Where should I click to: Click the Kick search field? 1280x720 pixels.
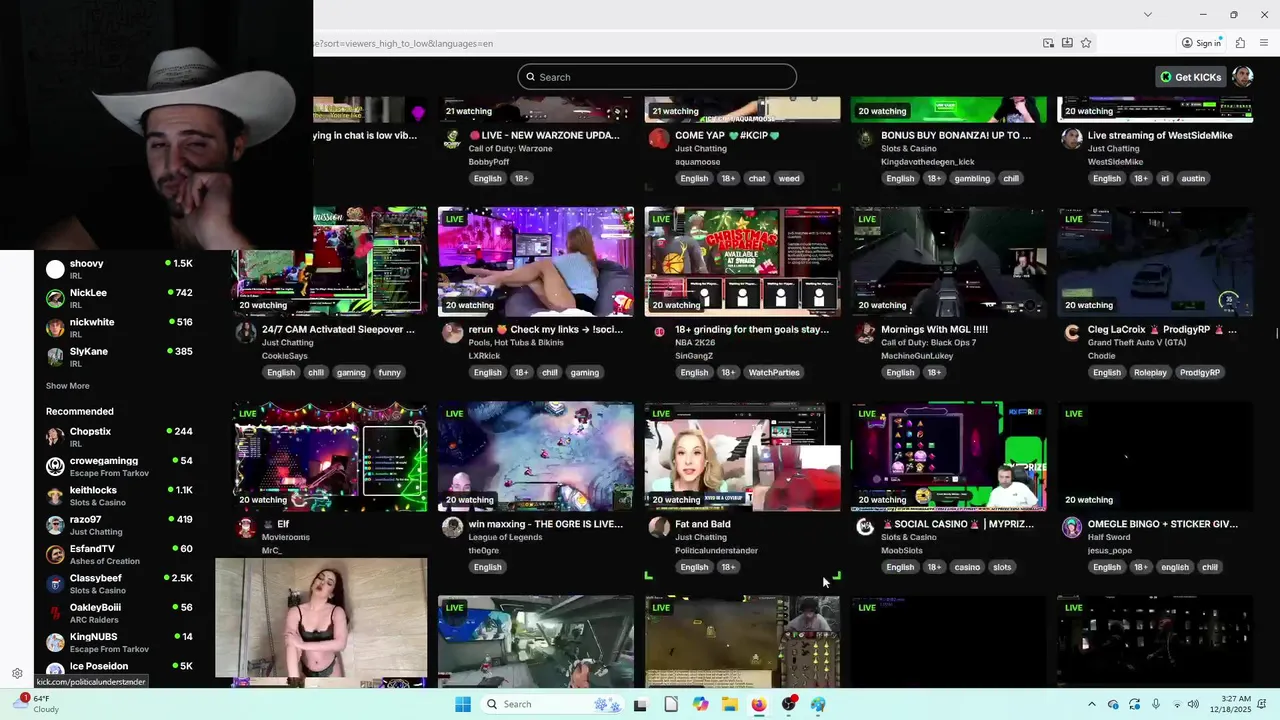coord(657,77)
